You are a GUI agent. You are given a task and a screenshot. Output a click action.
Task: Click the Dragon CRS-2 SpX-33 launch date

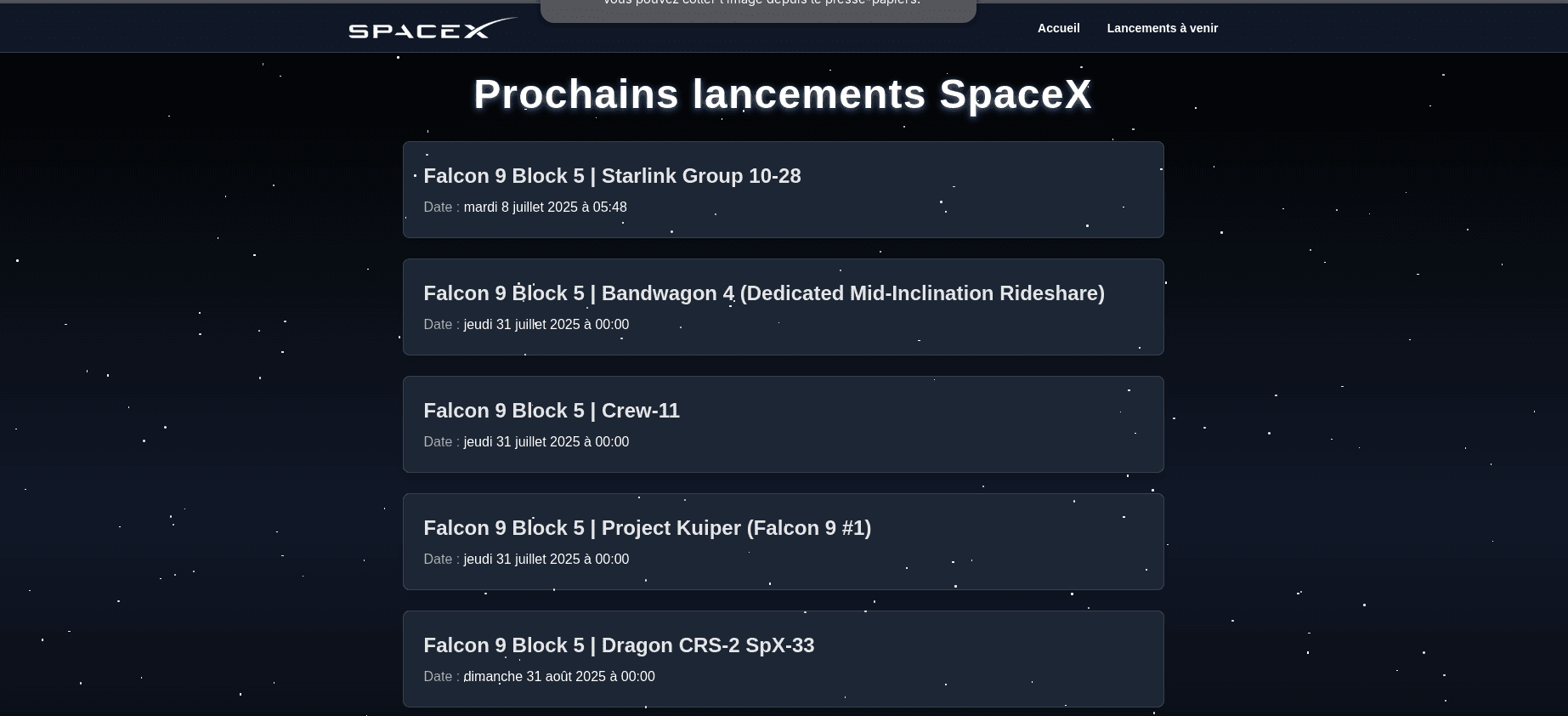pos(539,676)
